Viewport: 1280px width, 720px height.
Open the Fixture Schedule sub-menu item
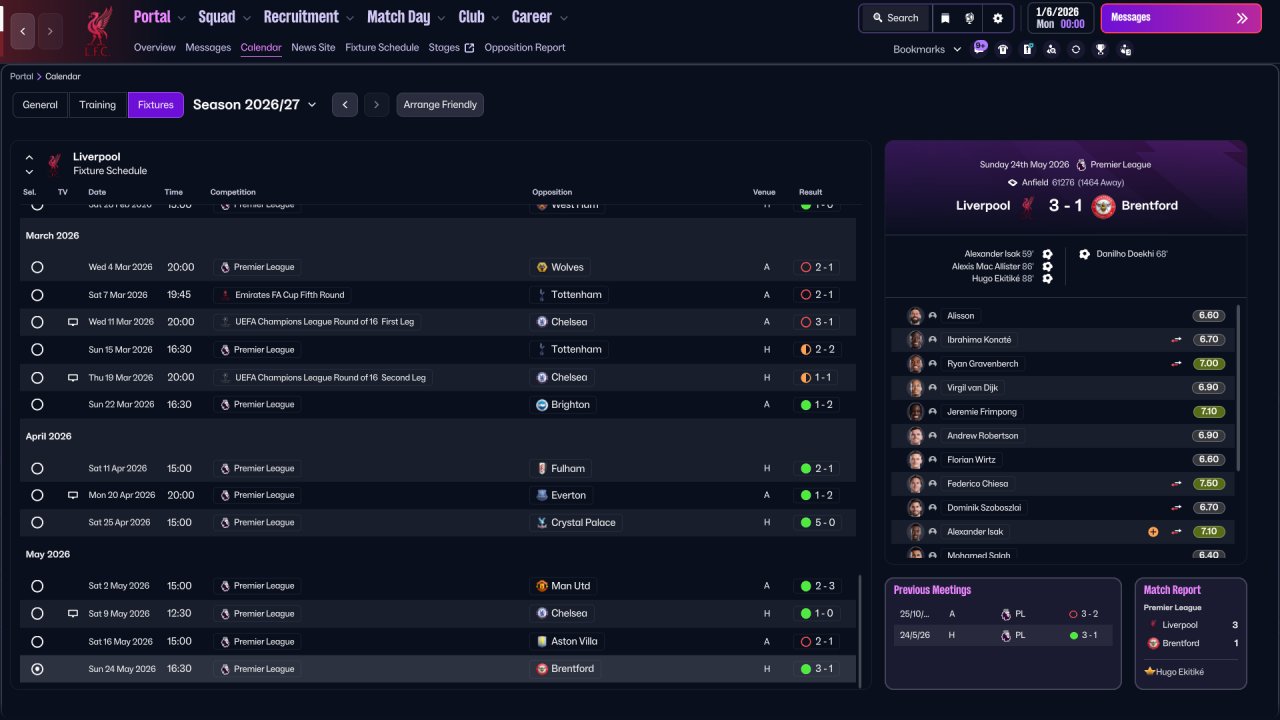pos(382,47)
